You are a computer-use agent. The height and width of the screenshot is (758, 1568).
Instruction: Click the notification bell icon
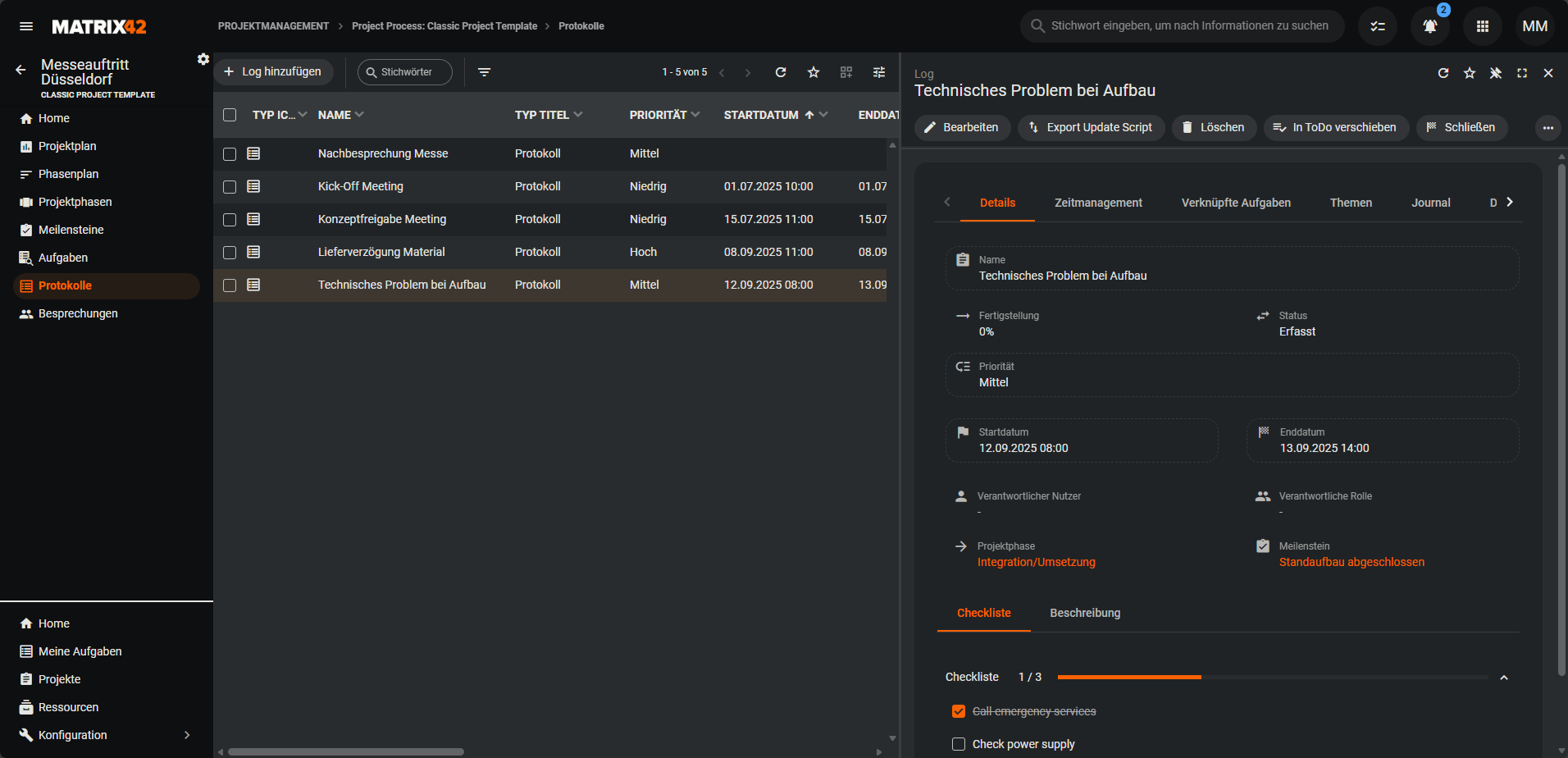(1429, 26)
